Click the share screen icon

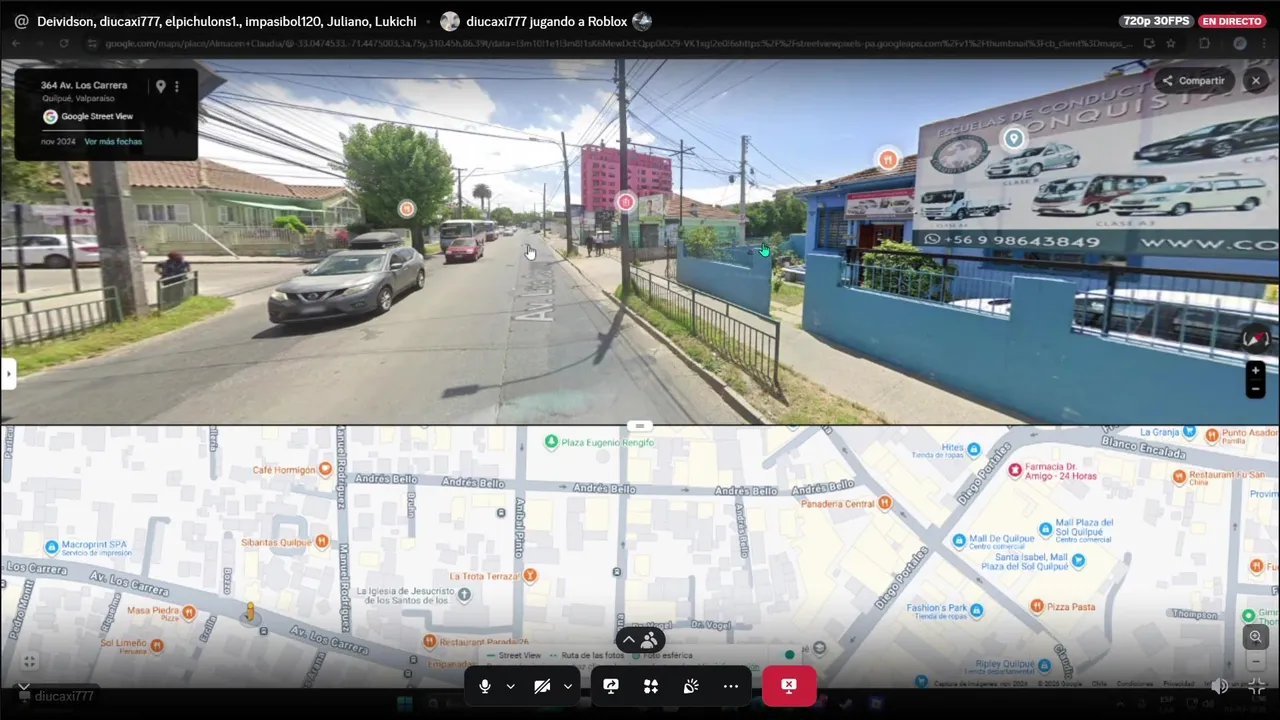click(611, 686)
